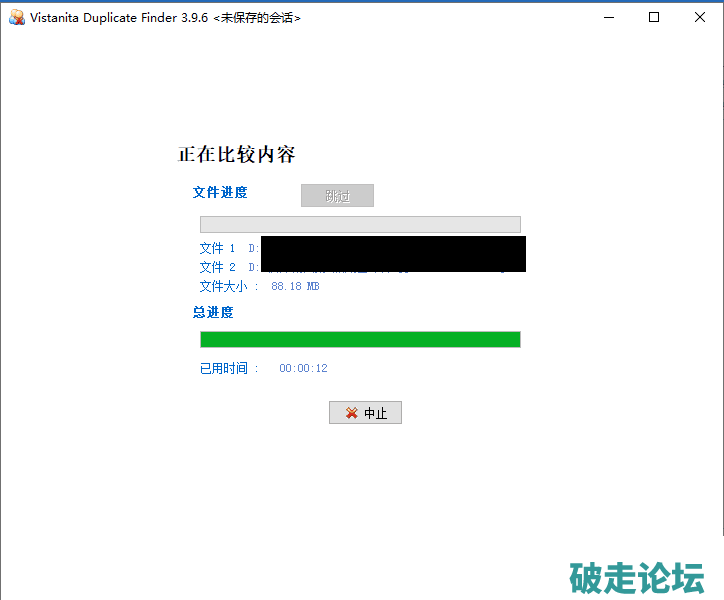
Task: Click the window title text with 未保存的会话
Action: pyautogui.click(x=165, y=18)
